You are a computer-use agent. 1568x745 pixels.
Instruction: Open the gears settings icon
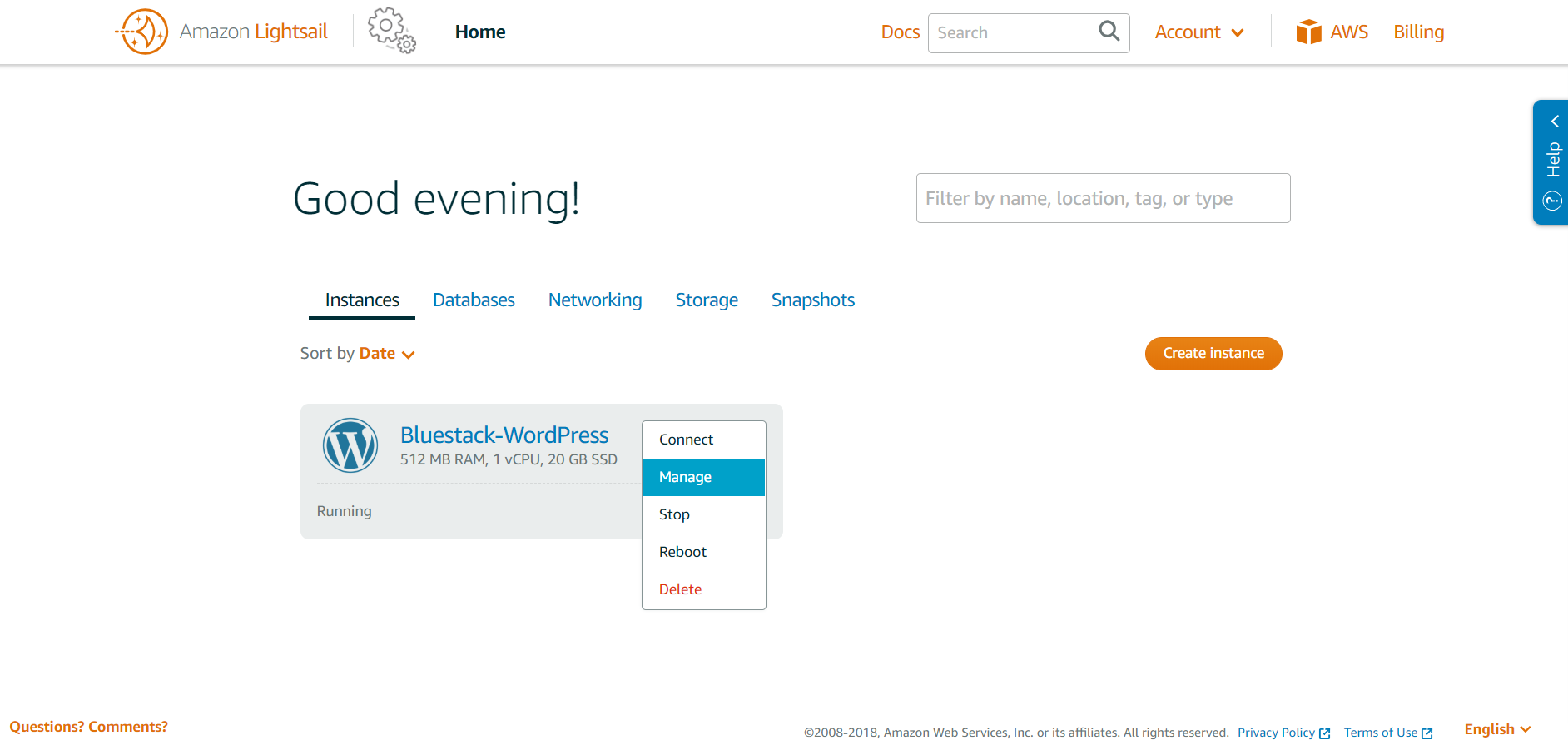pos(391,32)
